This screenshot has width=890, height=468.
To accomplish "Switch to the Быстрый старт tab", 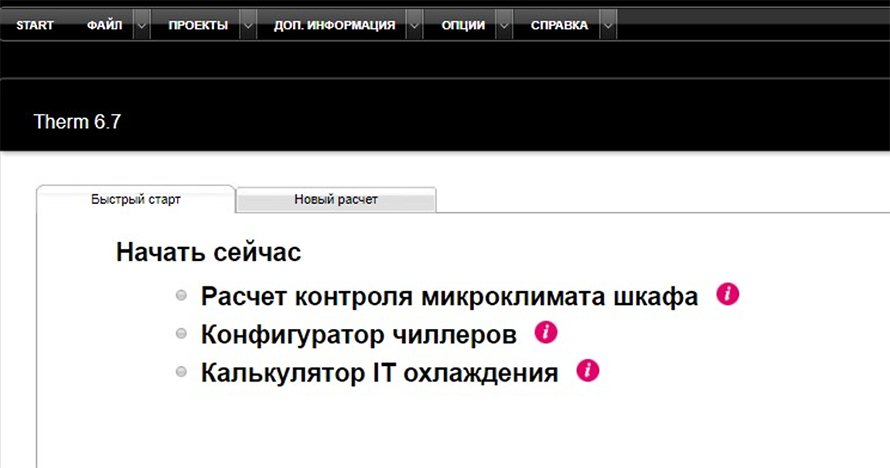I will tap(135, 200).
